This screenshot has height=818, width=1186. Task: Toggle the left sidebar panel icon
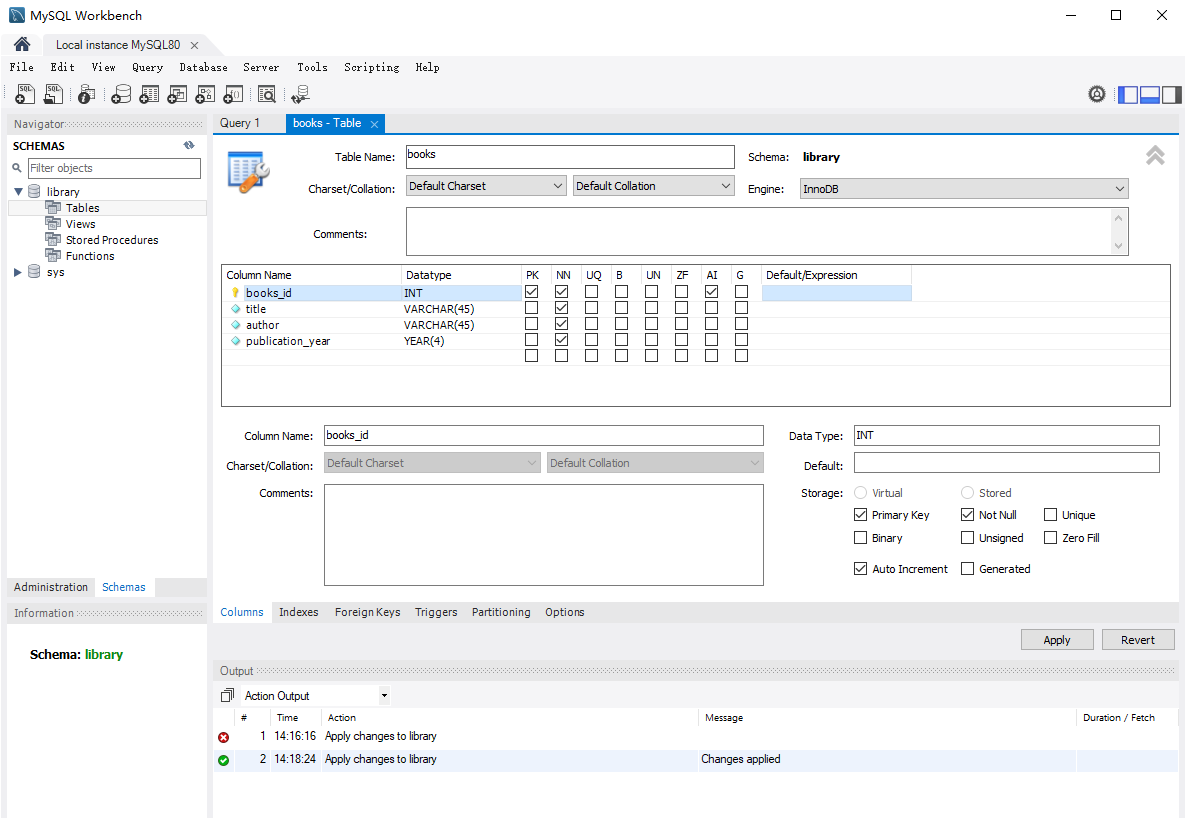1128,95
